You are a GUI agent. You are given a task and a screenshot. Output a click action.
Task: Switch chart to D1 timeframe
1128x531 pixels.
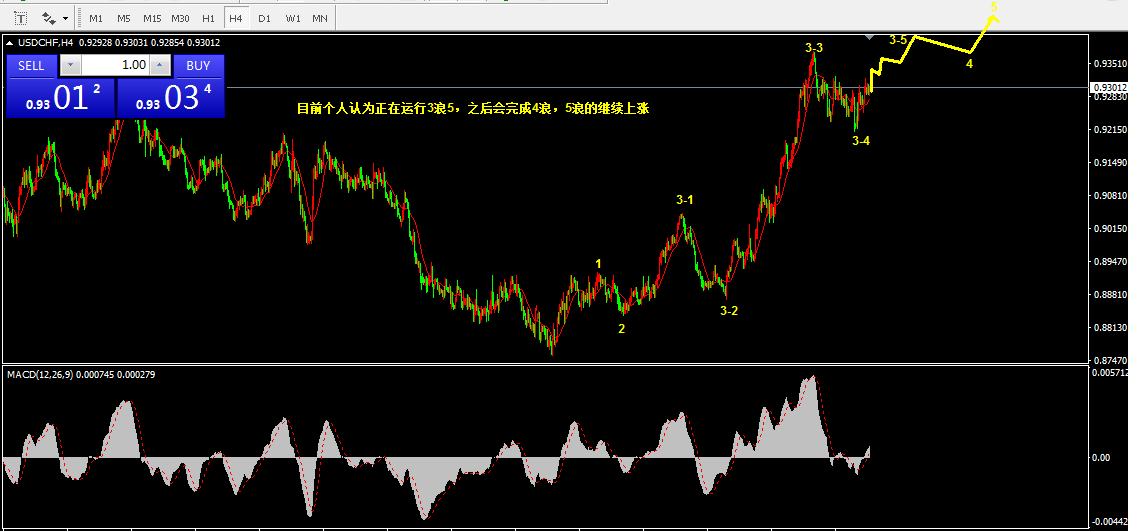pos(264,18)
